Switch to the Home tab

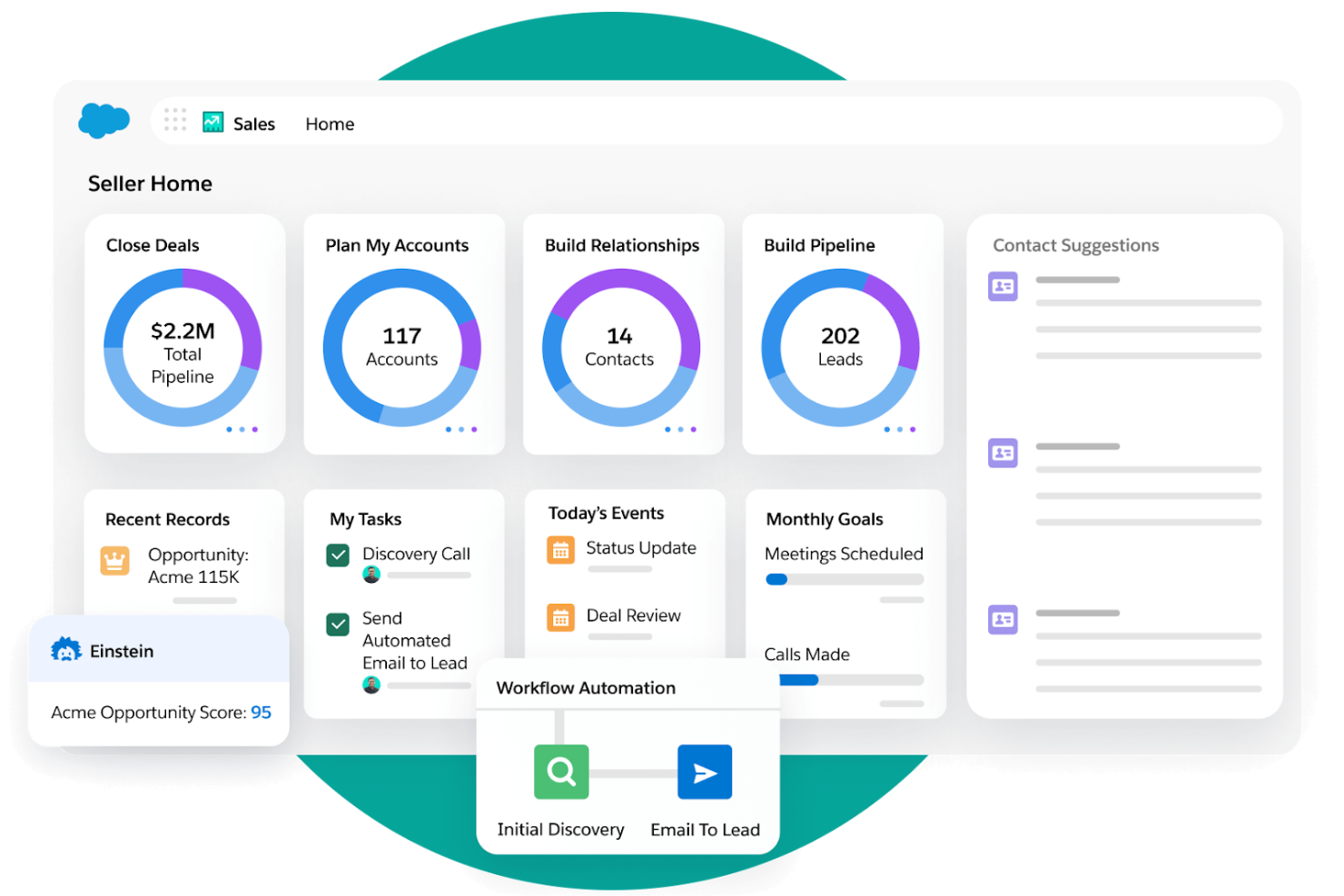[x=329, y=123]
